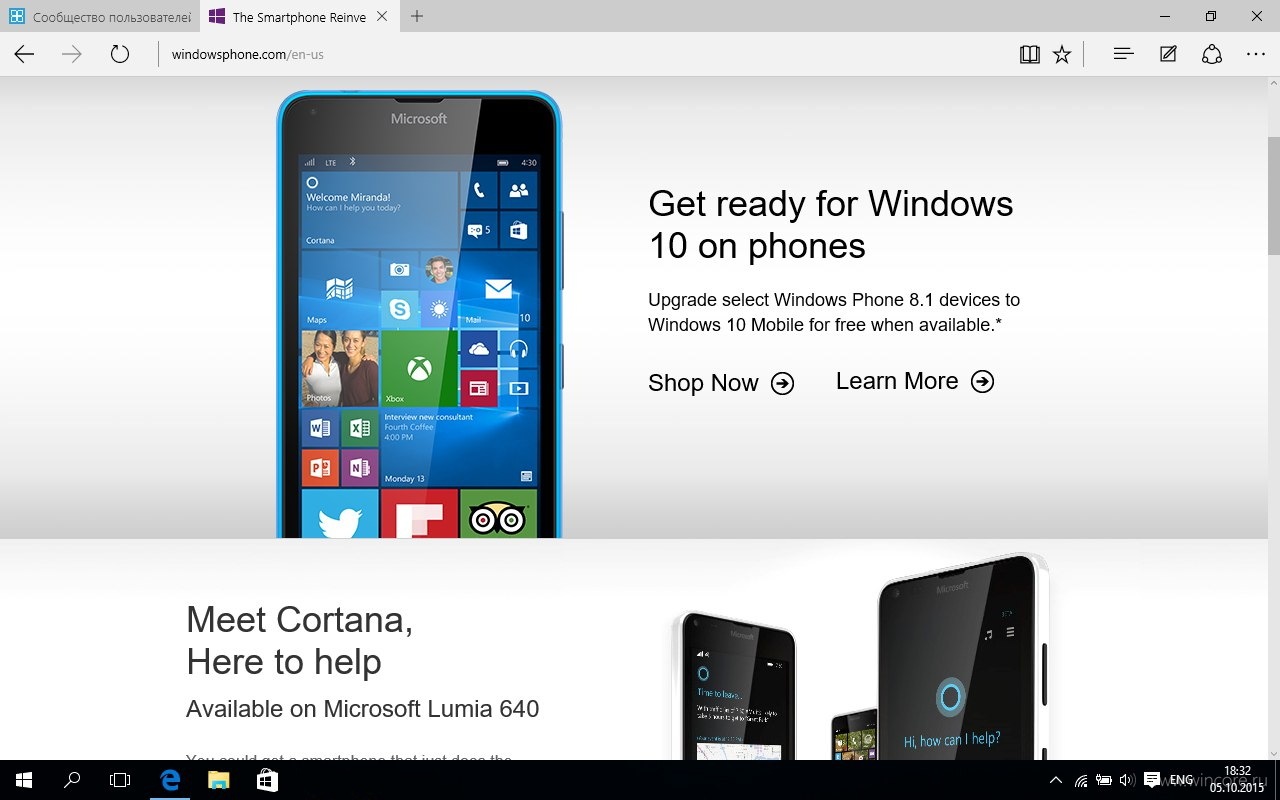Open the taskbar clock and date

click(x=1238, y=779)
